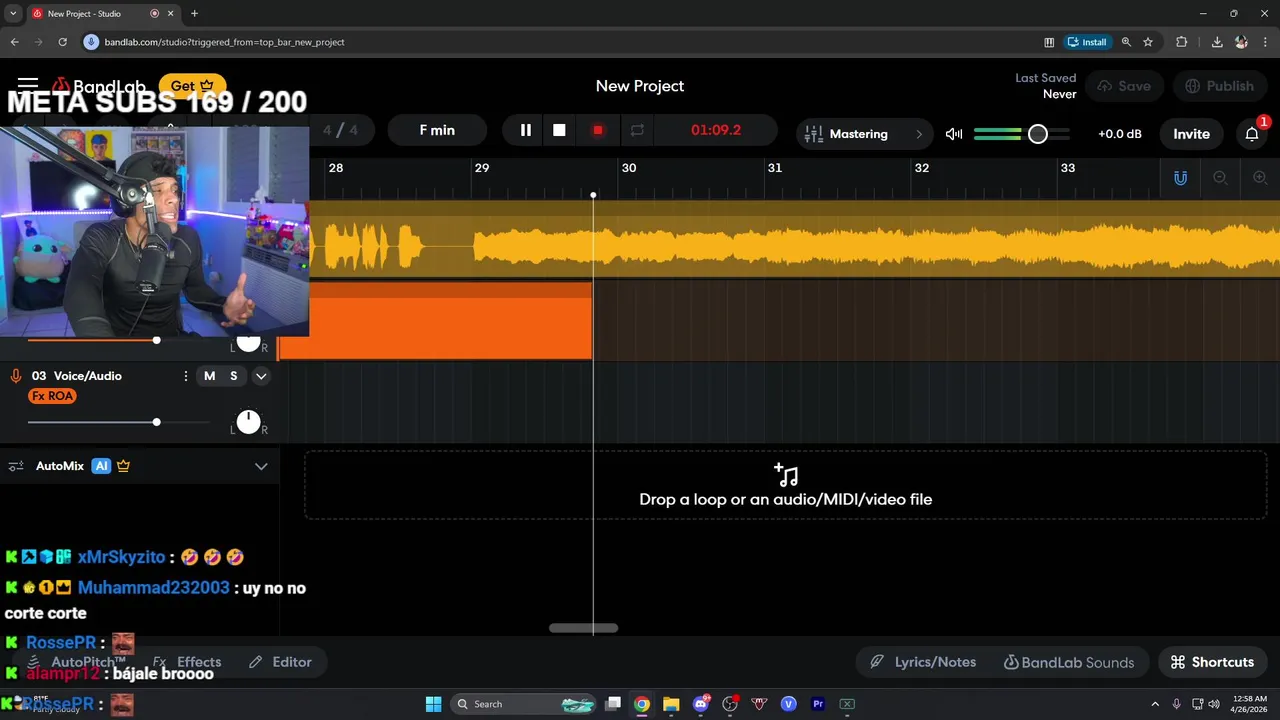Mute master output via speaker icon
This screenshot has width=1280, height=720.
click(x=954, y=134)
